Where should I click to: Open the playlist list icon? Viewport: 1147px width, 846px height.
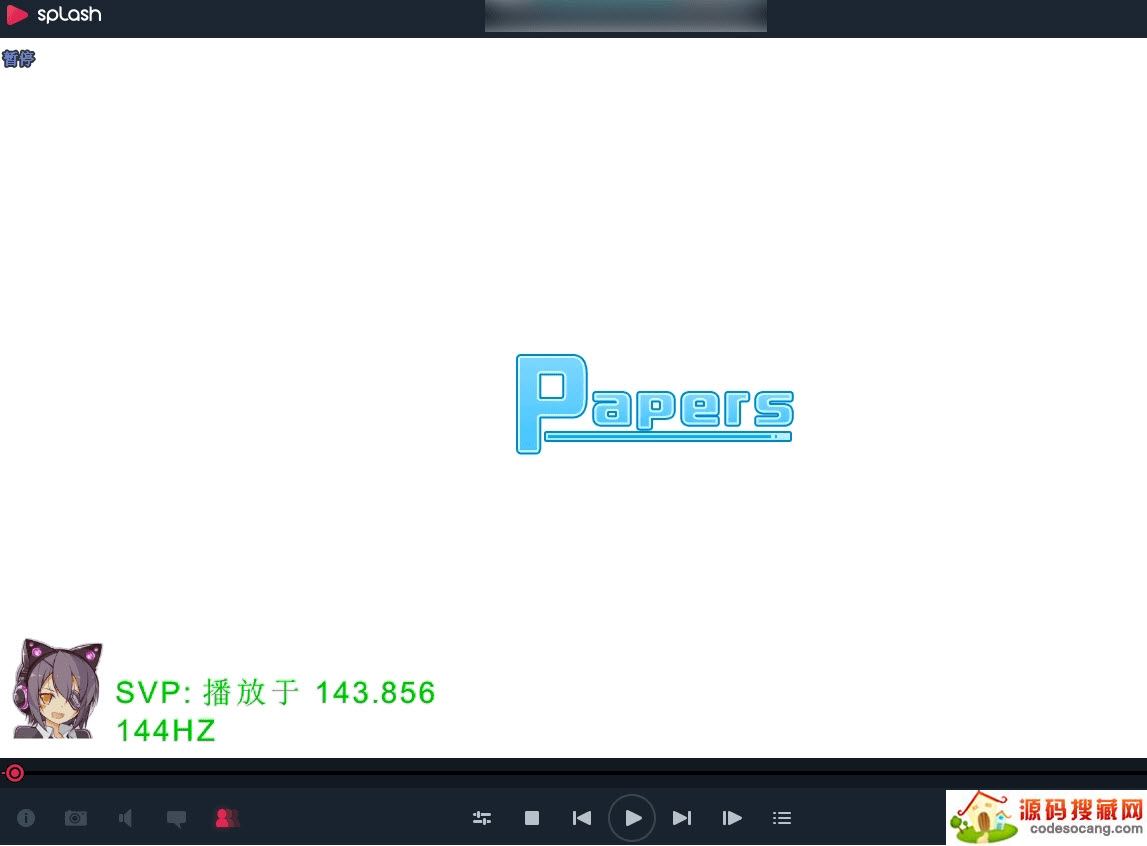(782, 817)
